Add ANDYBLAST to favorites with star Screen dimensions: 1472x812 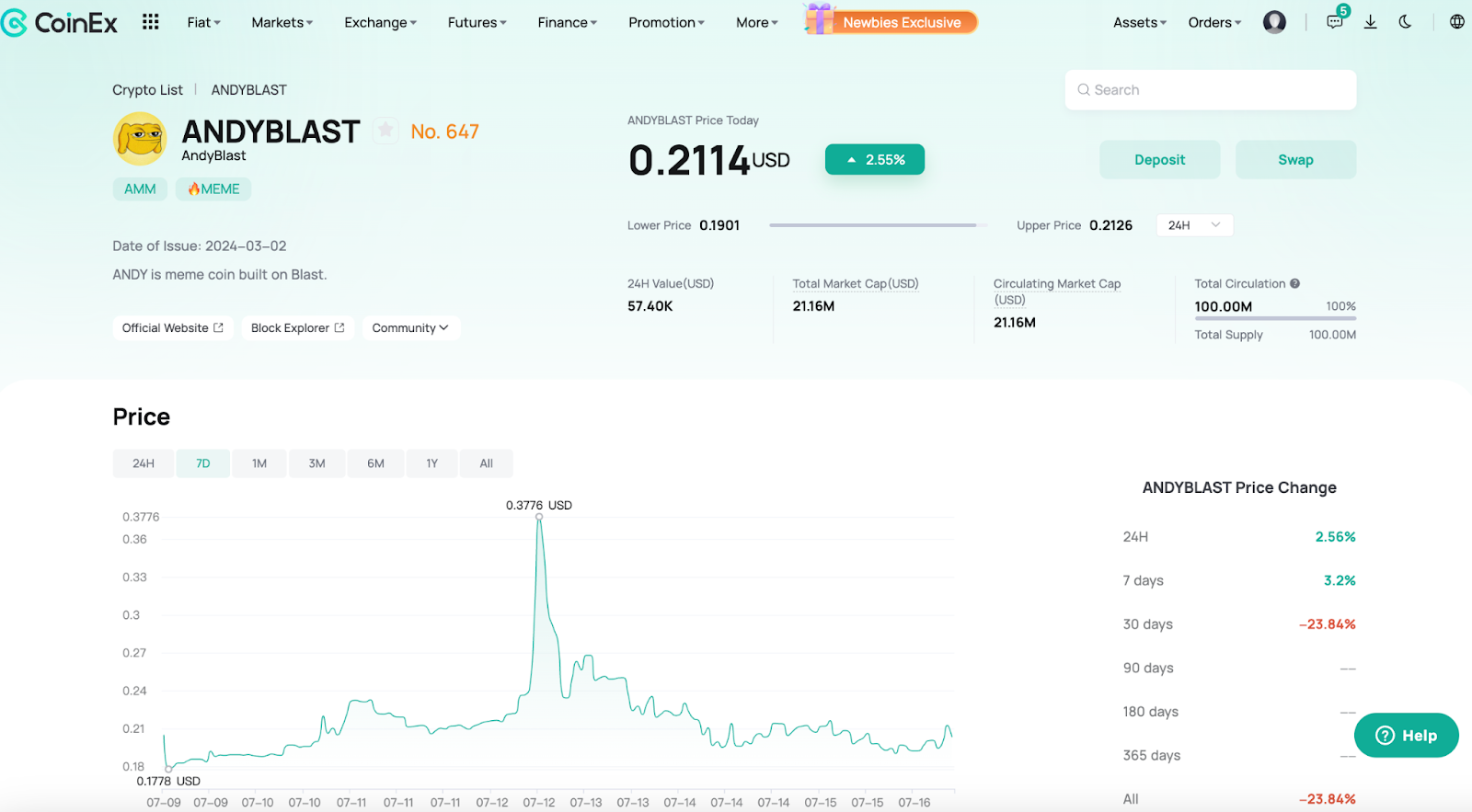[385, 131]
